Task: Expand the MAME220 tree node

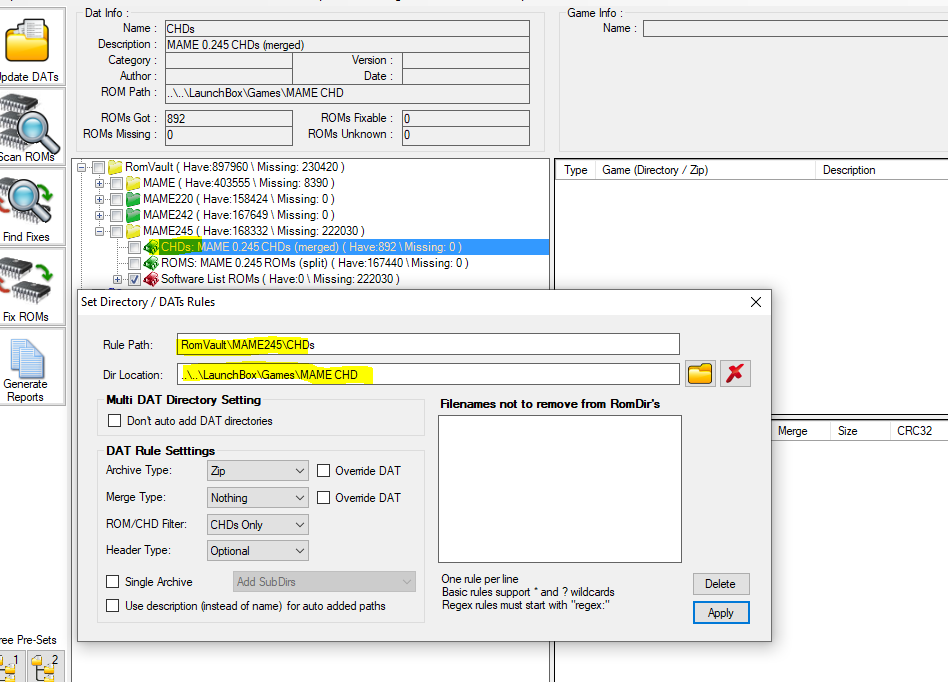Action: [100, 199]
